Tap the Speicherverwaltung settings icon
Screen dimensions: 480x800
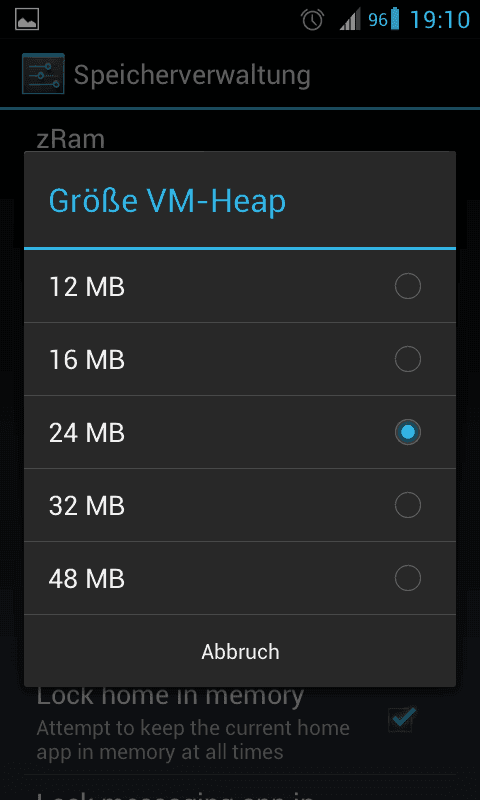43,74
